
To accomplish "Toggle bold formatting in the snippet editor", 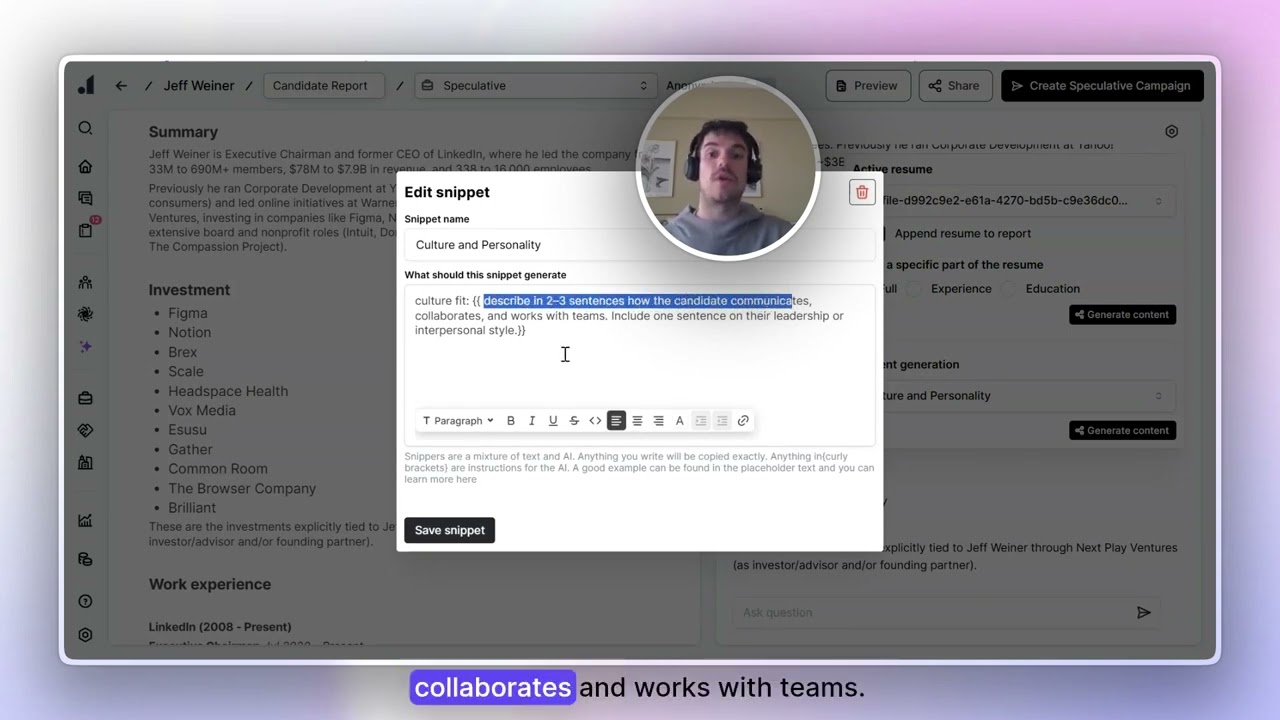I will coord(510,421).
